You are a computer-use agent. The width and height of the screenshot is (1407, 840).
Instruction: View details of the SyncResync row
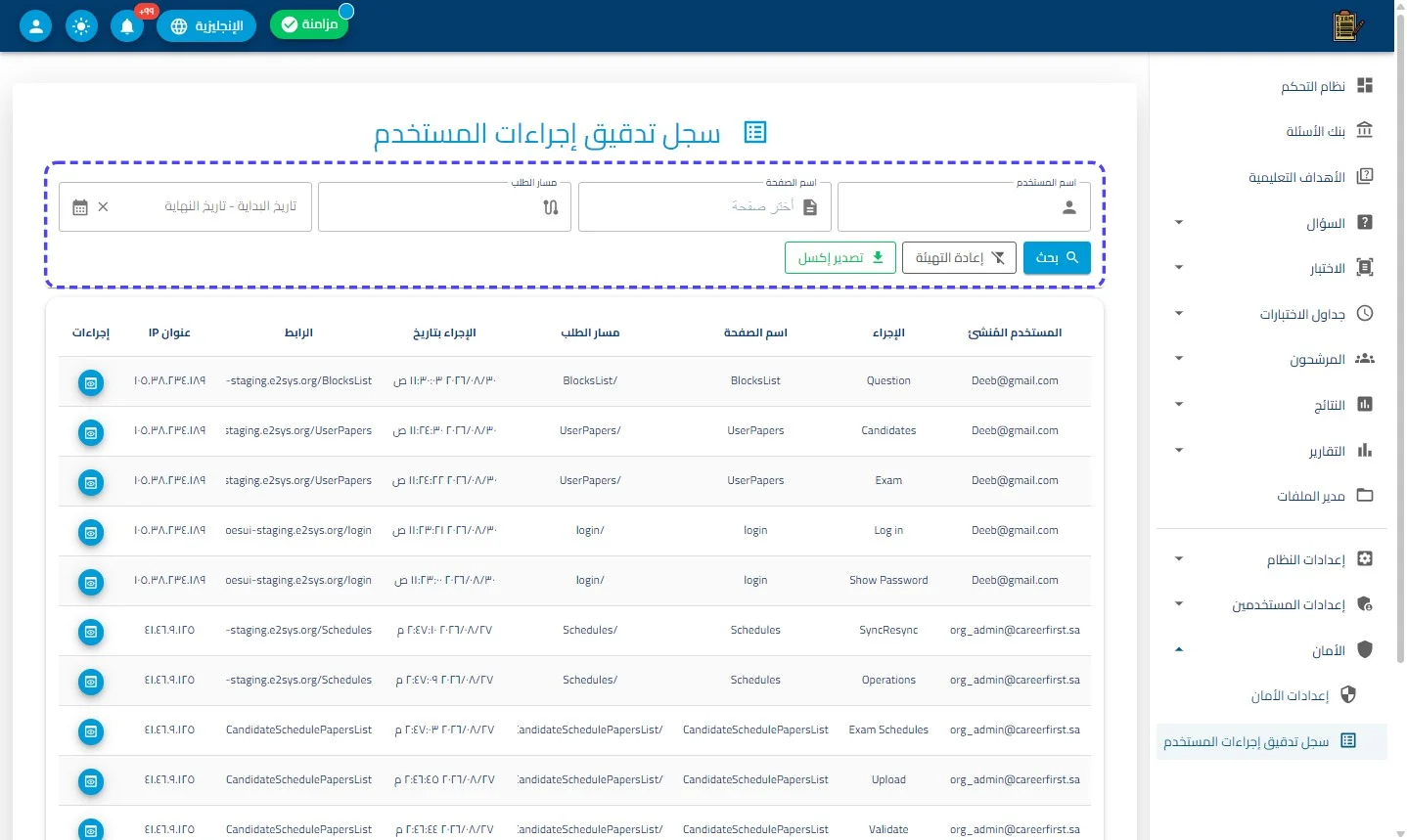(91, 632)
